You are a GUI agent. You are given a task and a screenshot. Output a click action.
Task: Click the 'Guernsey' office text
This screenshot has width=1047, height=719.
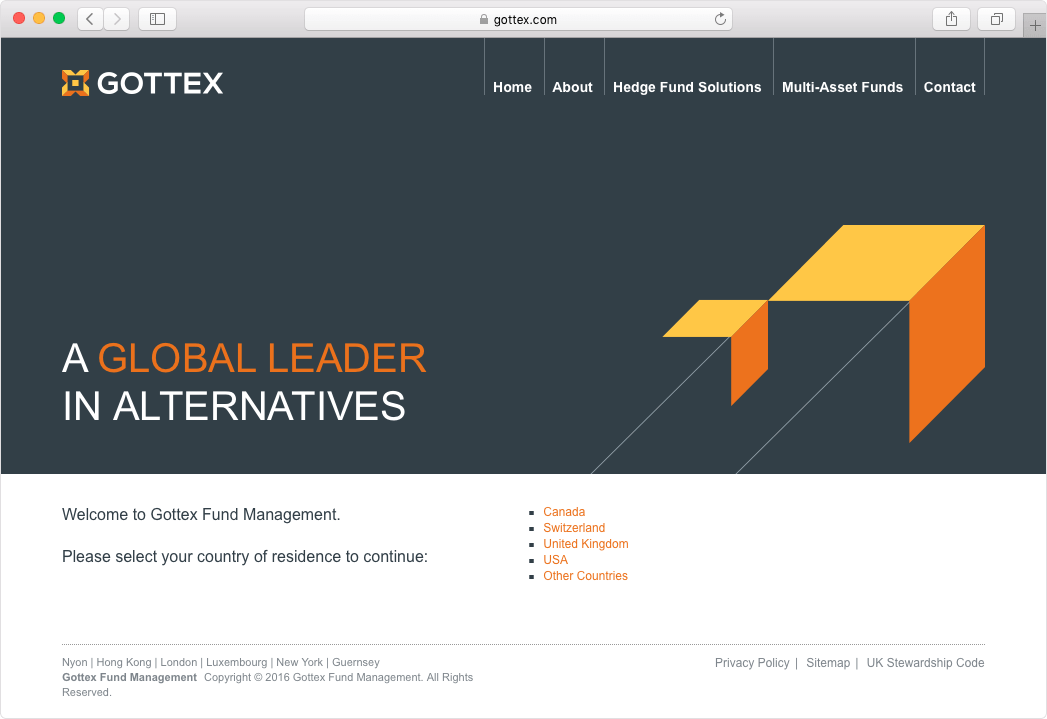point(356,662)
